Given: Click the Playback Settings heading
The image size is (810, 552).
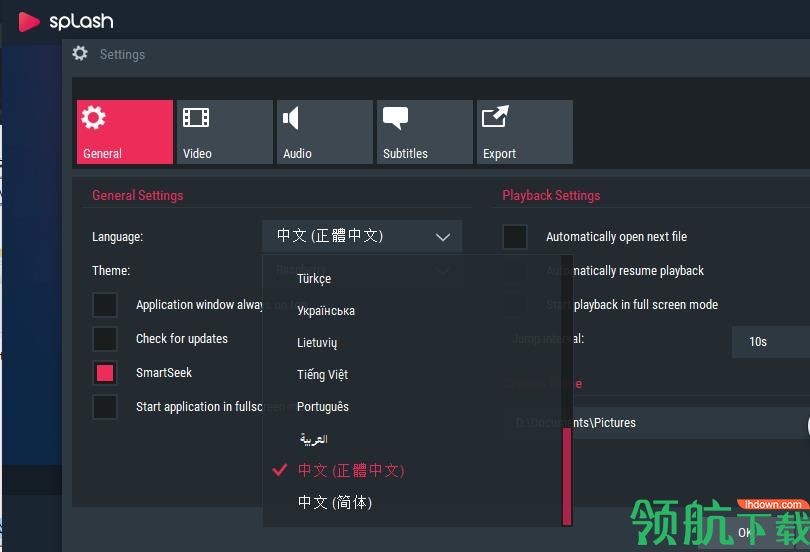Looking at the screenshot, I should [x=551, y=196].
